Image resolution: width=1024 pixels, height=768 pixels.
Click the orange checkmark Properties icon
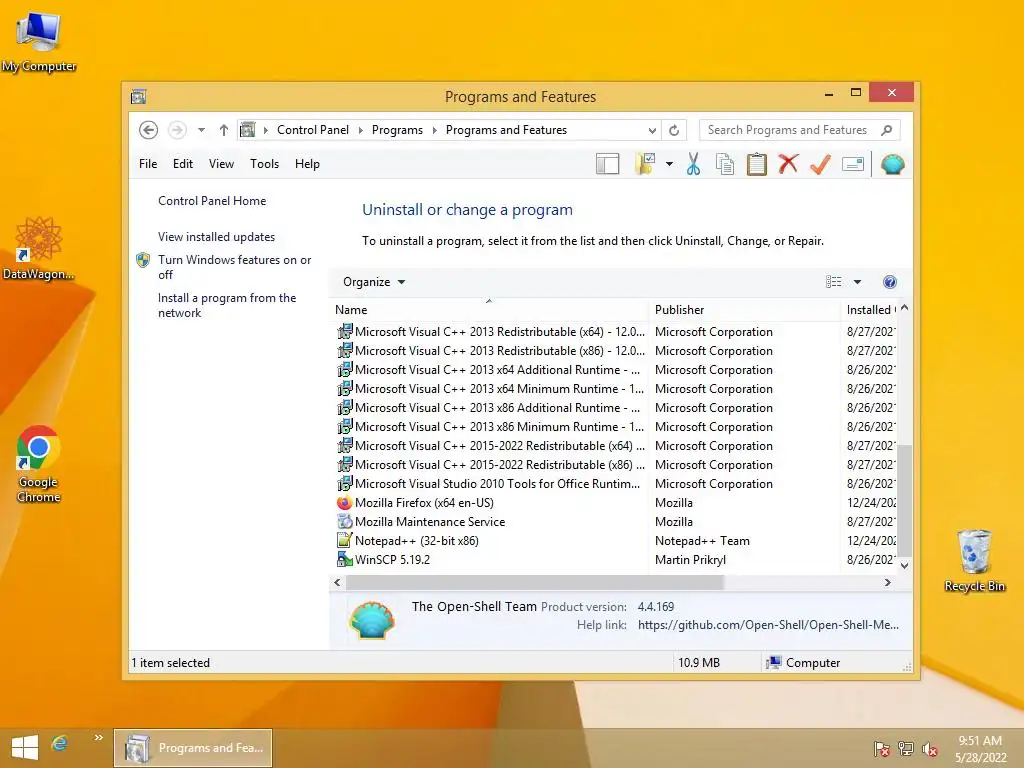tap(820, 164)
